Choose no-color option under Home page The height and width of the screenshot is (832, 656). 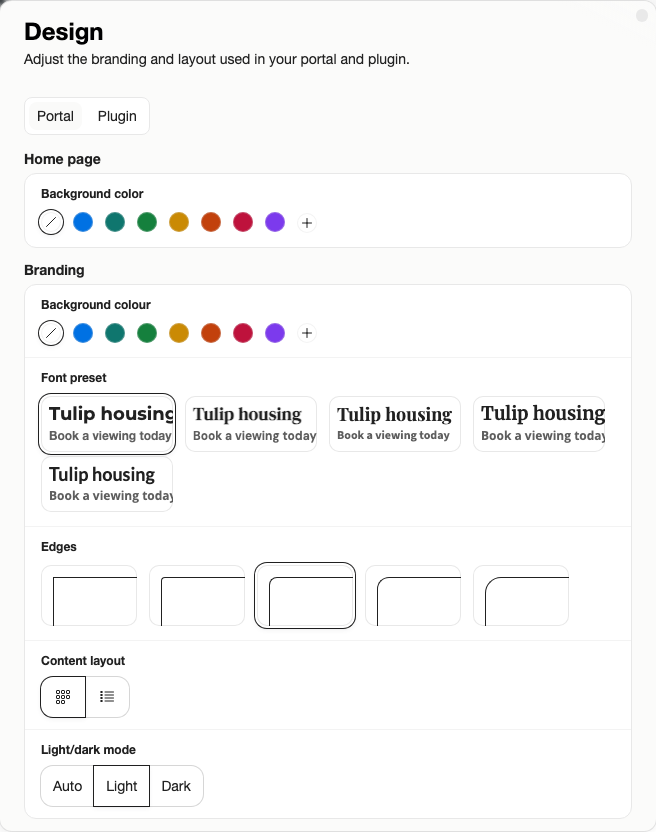pos(51,222)
